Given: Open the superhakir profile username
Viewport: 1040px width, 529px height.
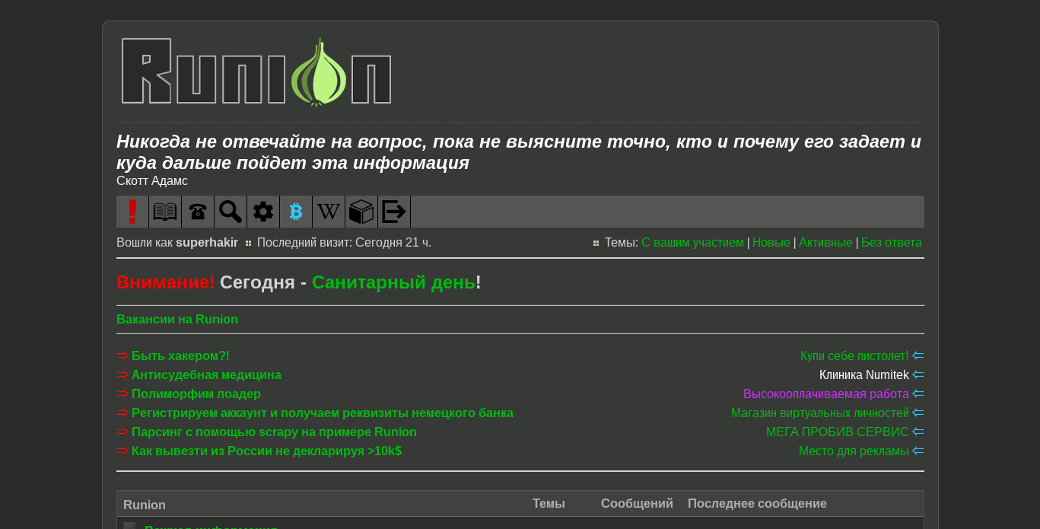Looking at the screenshot, I should pos(207,243).
